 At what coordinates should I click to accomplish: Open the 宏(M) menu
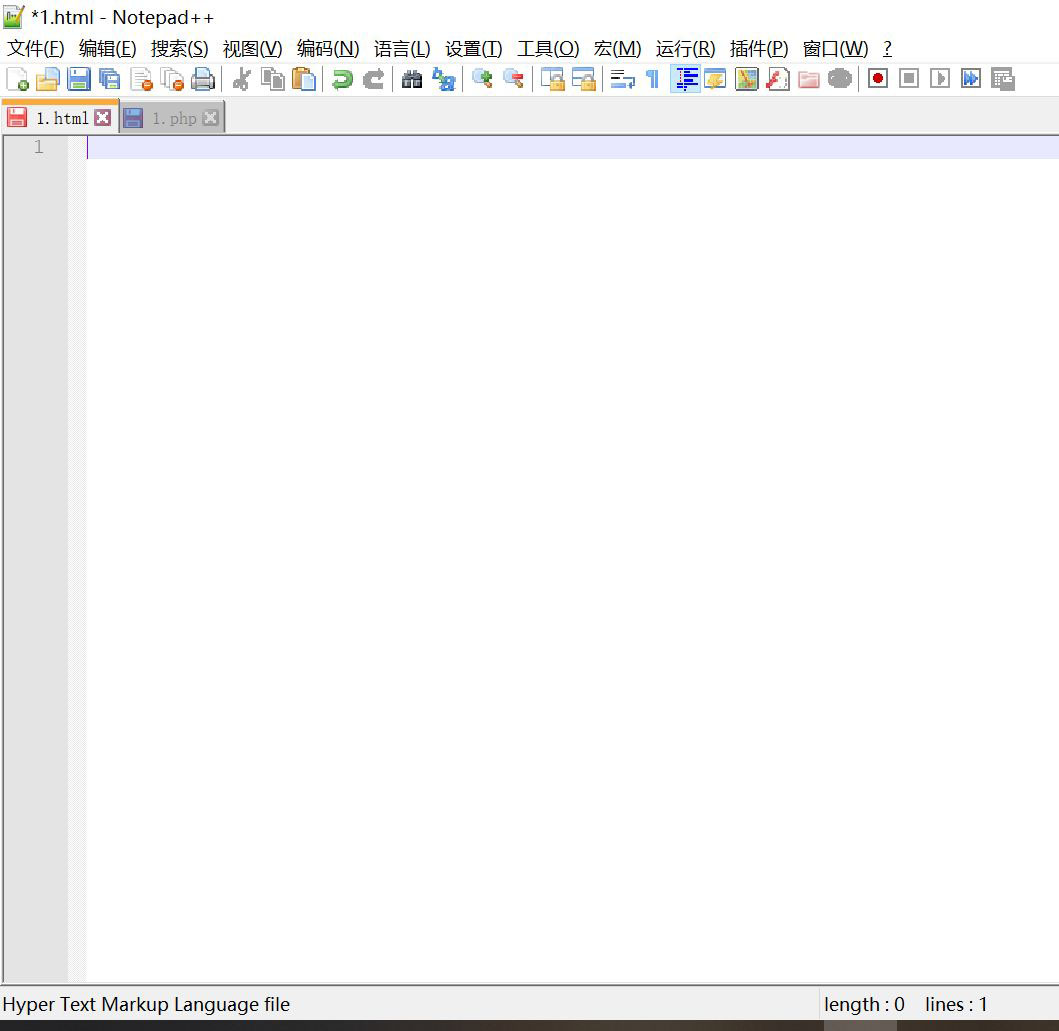(618, 49)
